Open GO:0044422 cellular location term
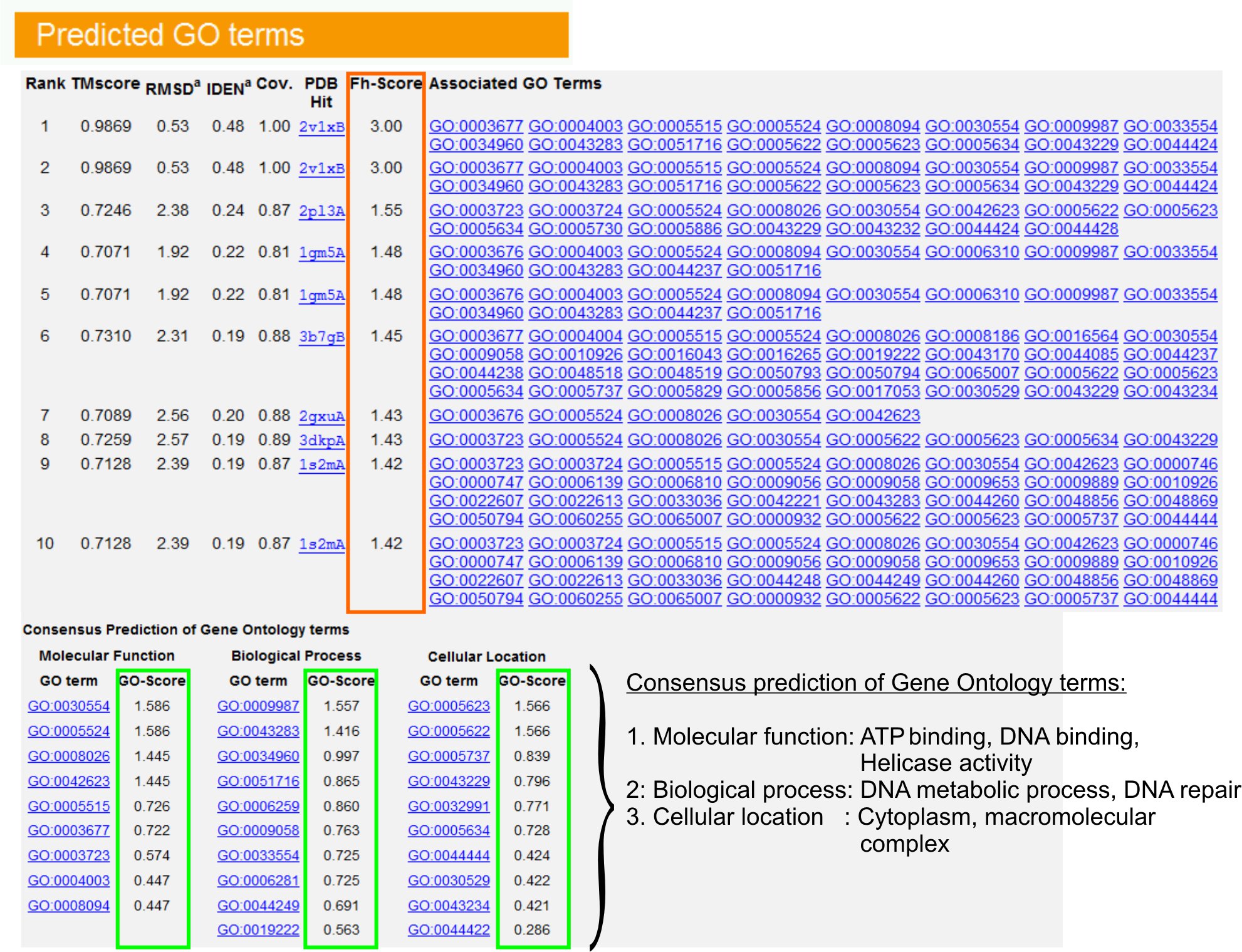Image resolution: width=1242 pixels, height=952 pixels. (x=449, y=930)
